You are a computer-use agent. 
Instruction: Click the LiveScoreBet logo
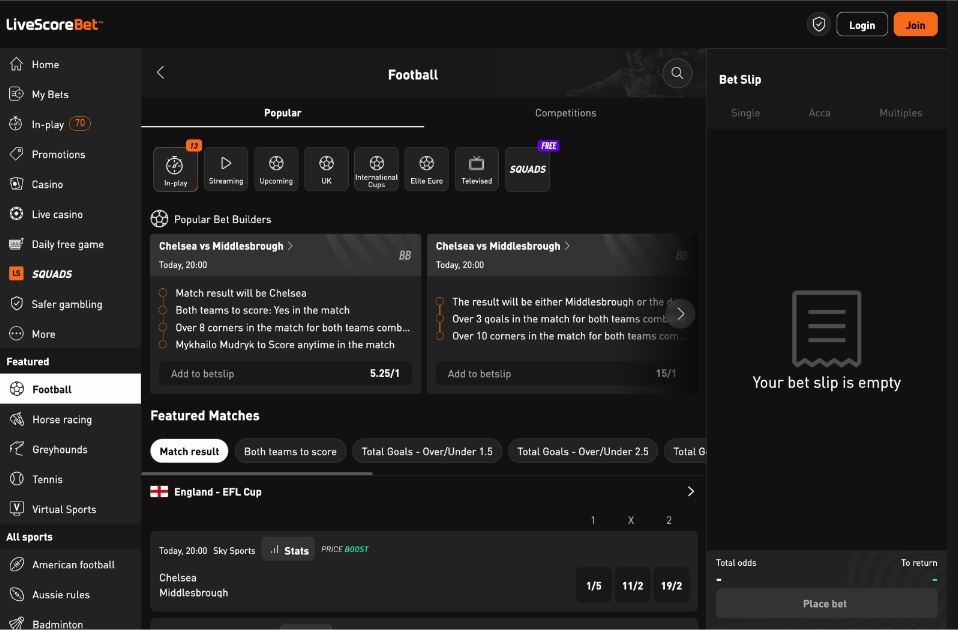(54, 24)
